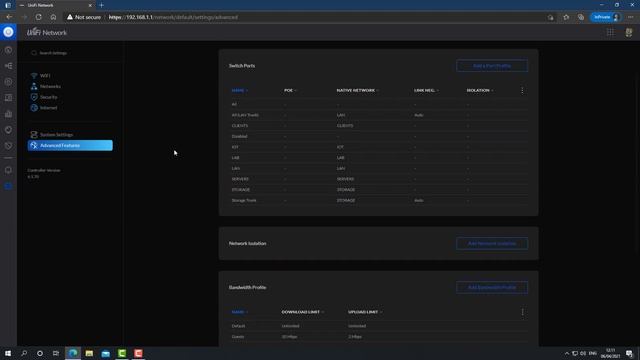The image size is (640, 360).
Task: Open the System Settings section
Action: [56, 134]
